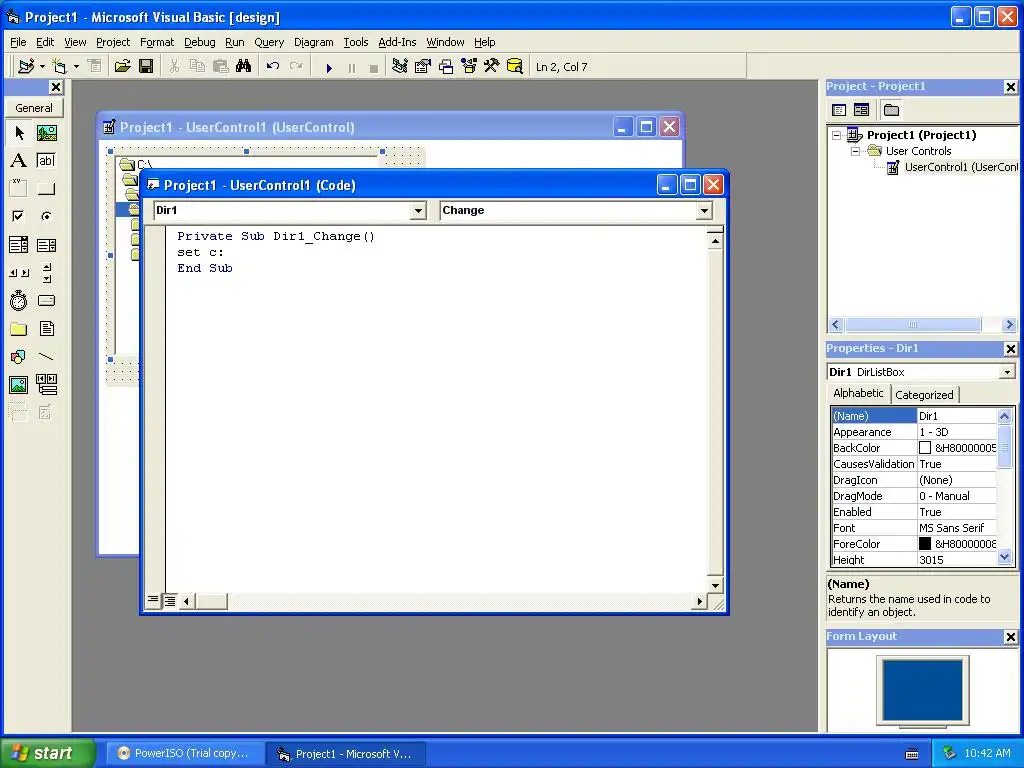This screenshot has width=1024, height=768.
Task: Open the File menu
Action: pos(18,42)
